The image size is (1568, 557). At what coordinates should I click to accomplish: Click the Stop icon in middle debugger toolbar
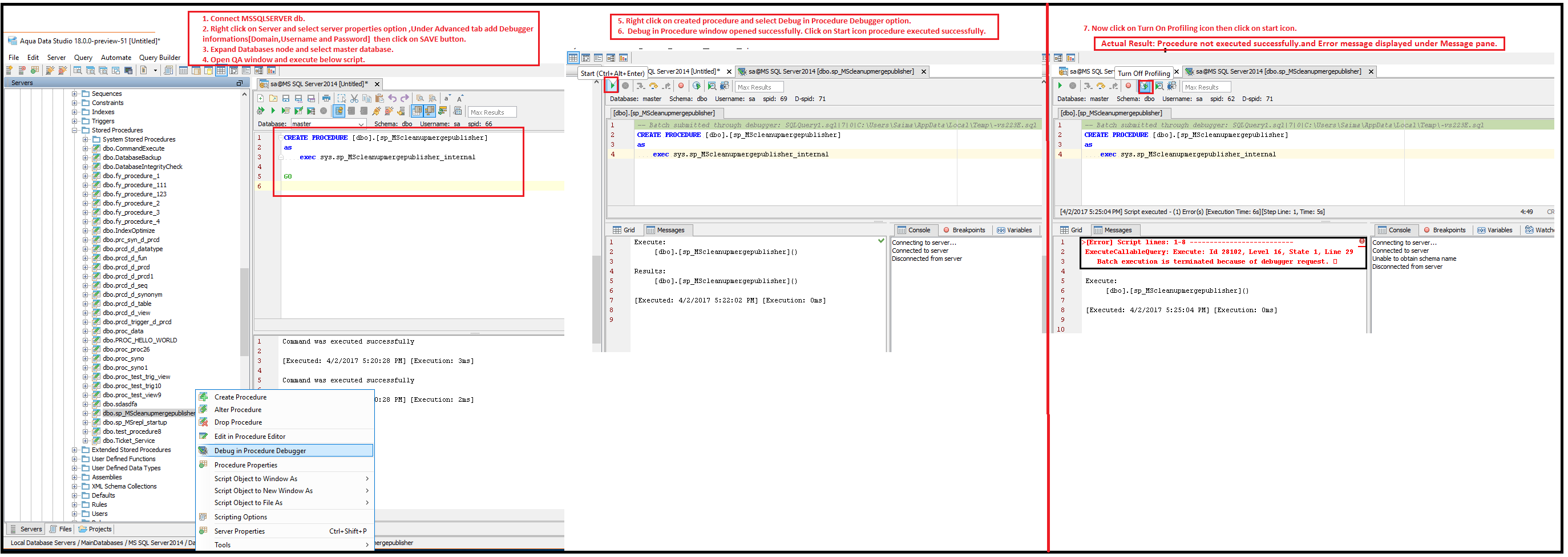coord(625,86)
